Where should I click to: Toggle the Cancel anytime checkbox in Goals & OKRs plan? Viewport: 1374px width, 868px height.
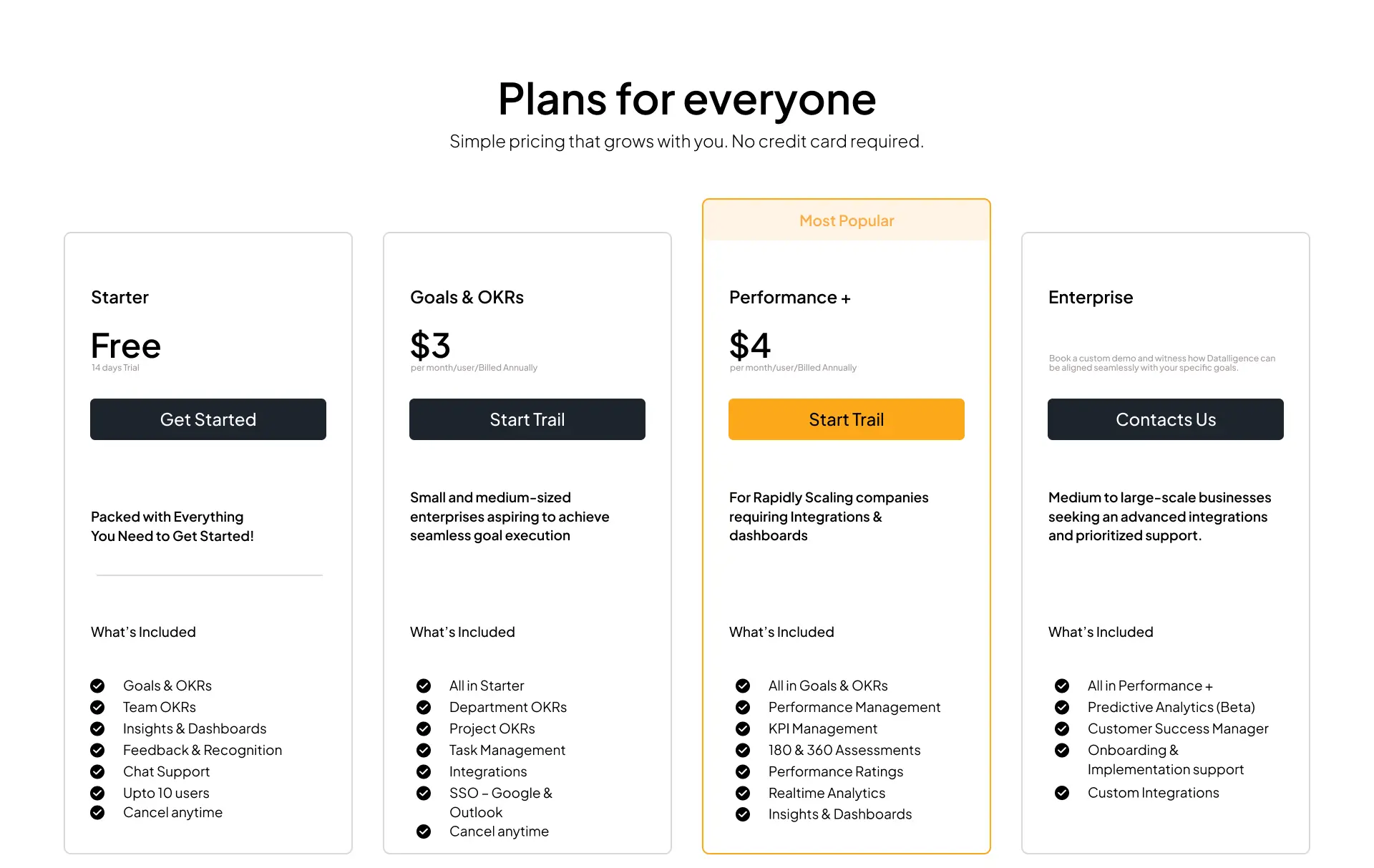425,831
